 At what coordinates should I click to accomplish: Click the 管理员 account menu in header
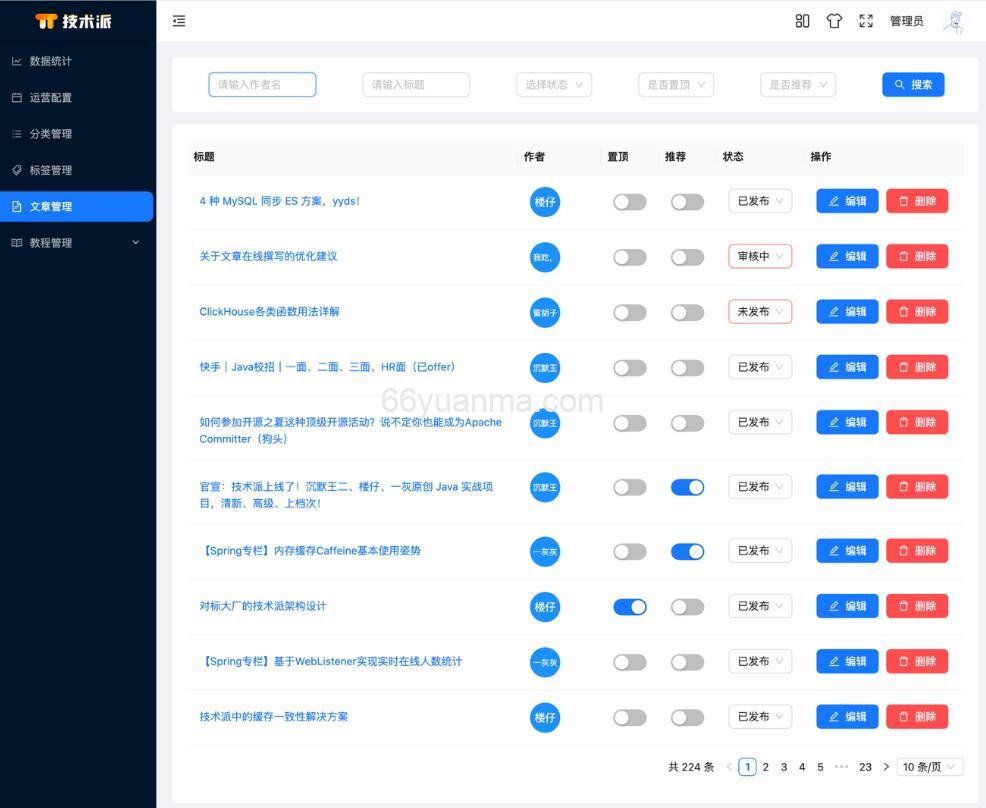tap(905, 20)
